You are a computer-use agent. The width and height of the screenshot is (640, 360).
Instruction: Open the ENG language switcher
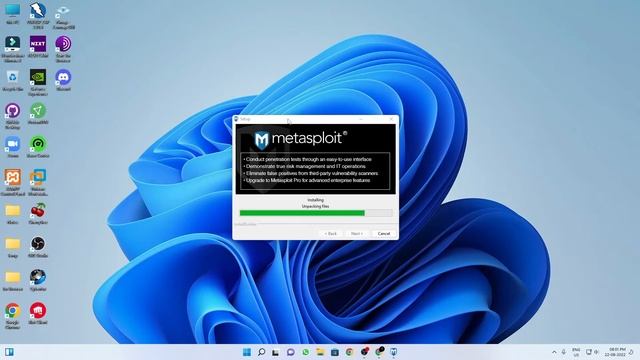pyautogui.click(x=576, y=352)
